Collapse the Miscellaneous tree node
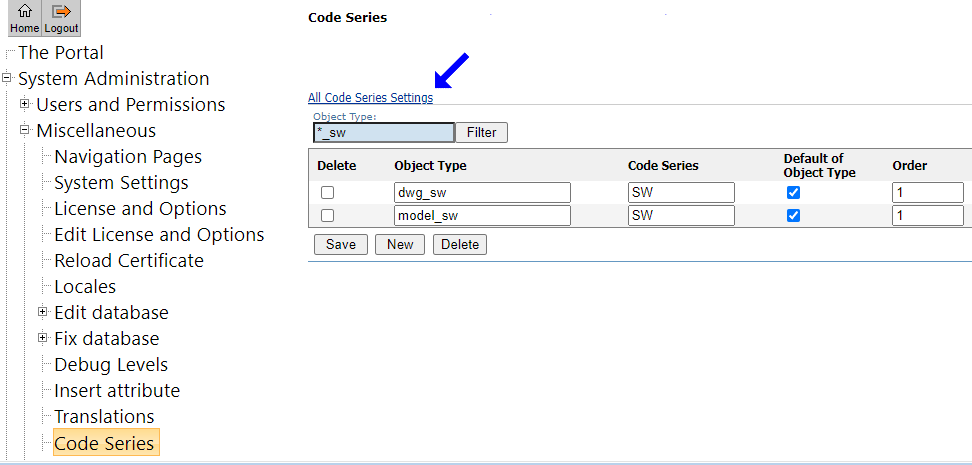 25,130
